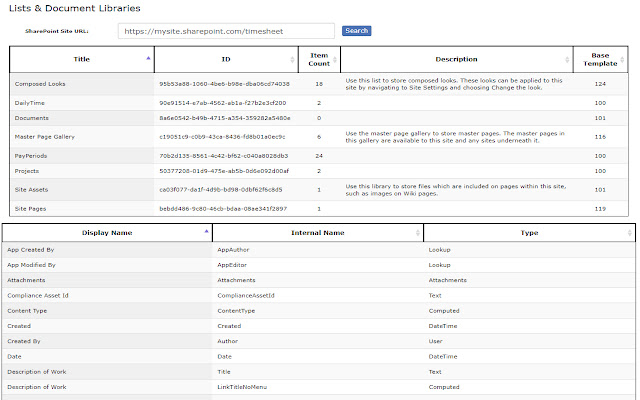Select the DailyTime list title

(x=29, y=103)
